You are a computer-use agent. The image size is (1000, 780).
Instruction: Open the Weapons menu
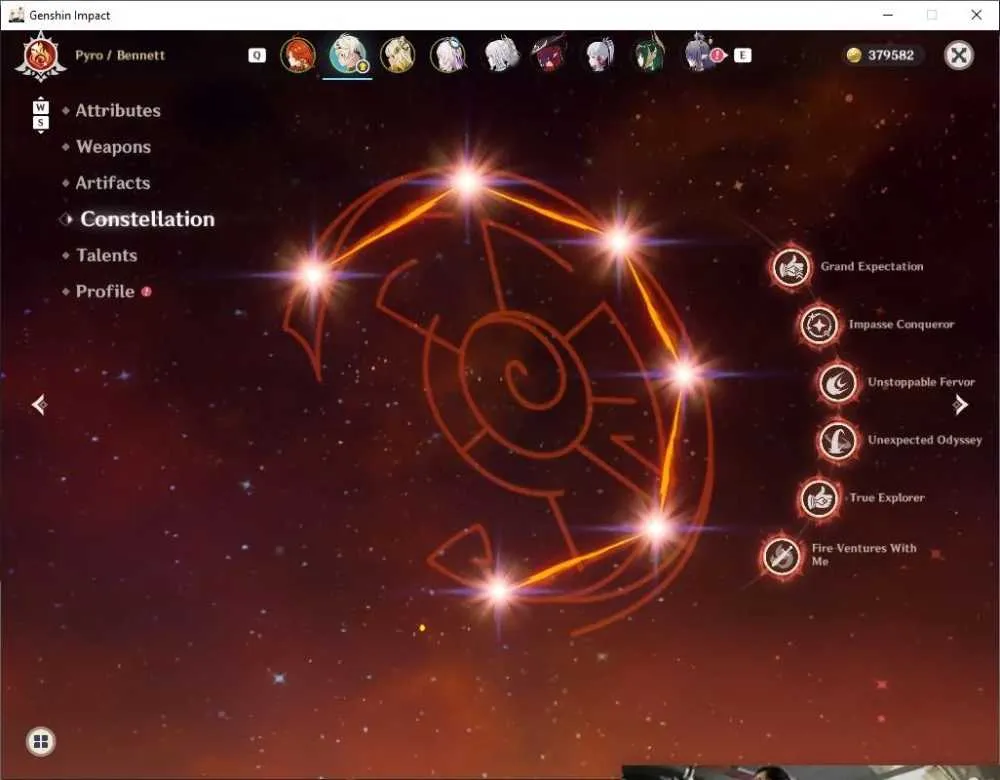(x=114, y=147)
